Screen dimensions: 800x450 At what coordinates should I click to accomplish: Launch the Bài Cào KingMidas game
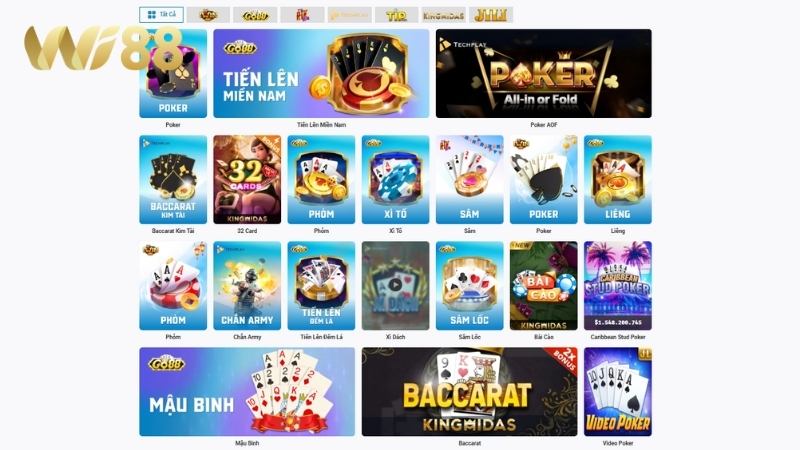543,286
